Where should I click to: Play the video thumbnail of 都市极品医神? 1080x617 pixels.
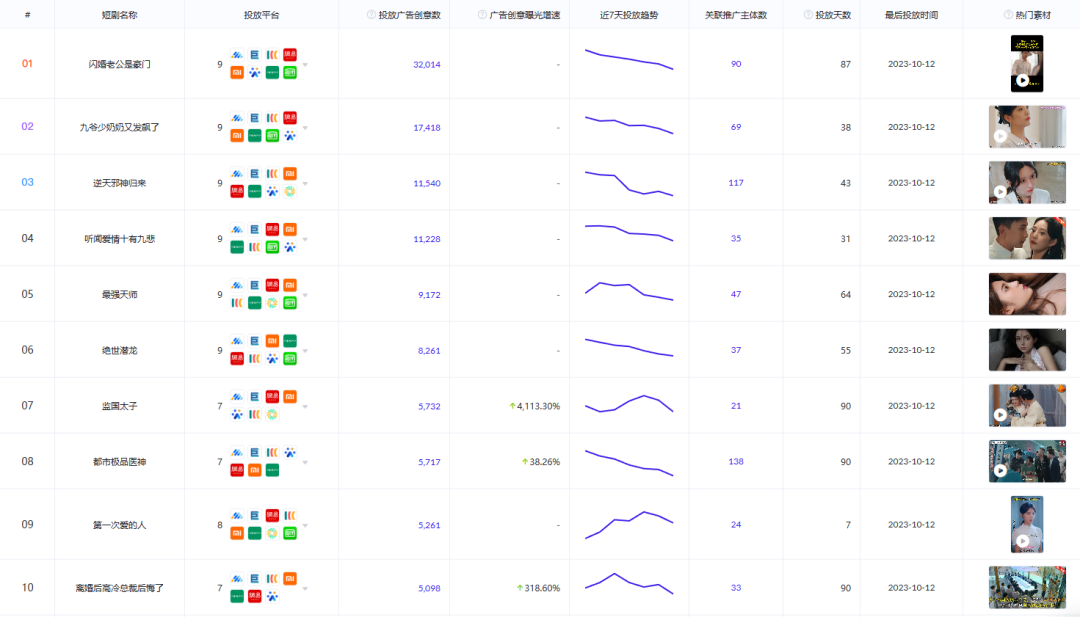click(x=1000, y=471)
